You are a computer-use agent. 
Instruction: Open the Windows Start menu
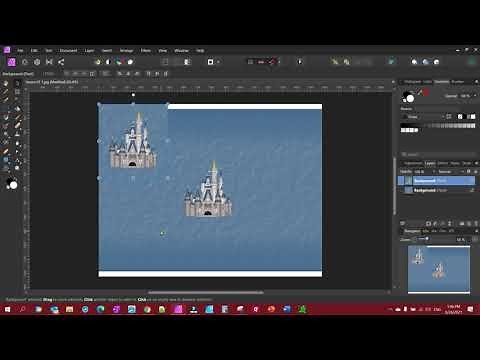pos(7,309)
